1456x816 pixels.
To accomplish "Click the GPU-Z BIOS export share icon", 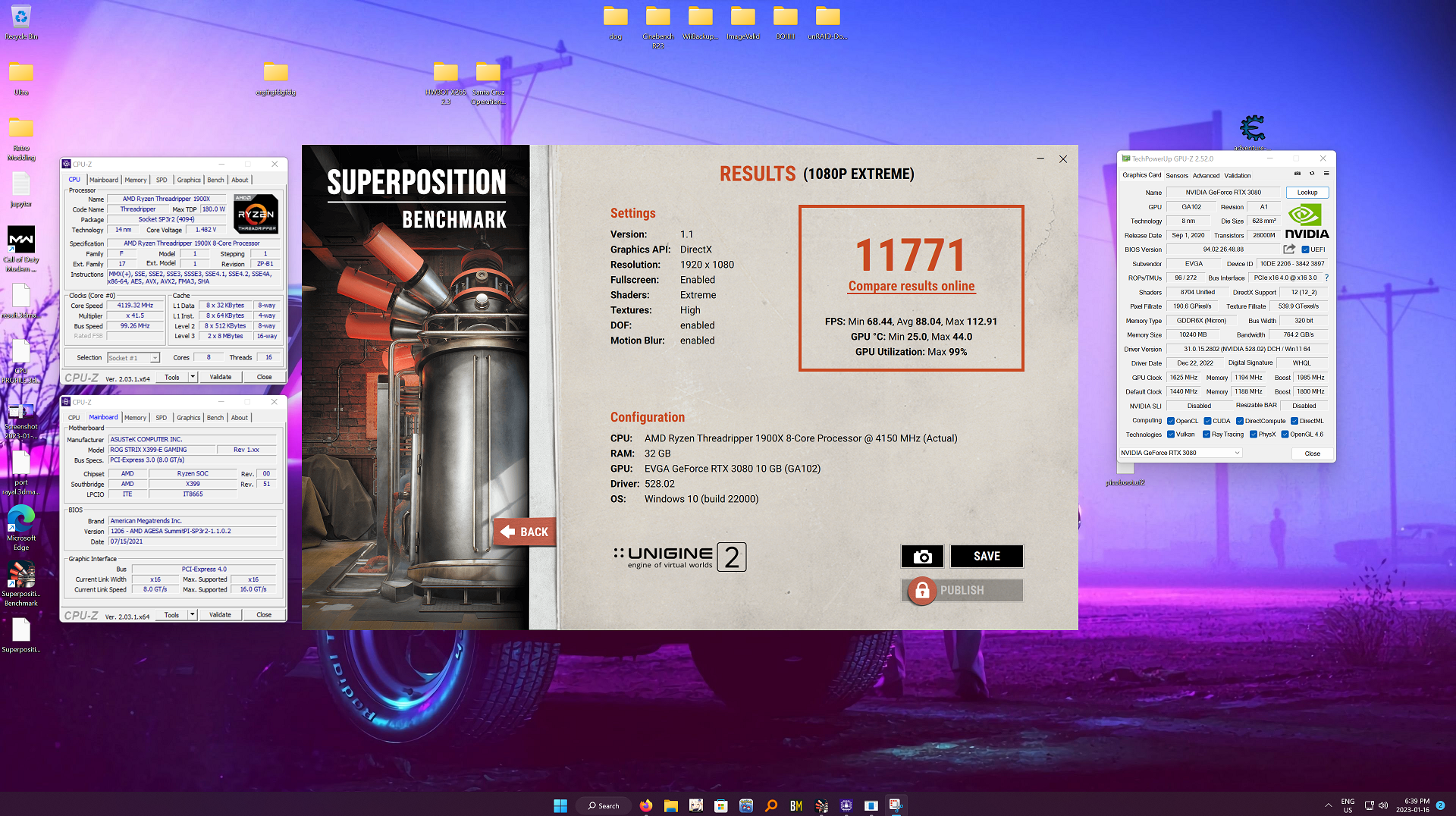I will point(1289,249).
